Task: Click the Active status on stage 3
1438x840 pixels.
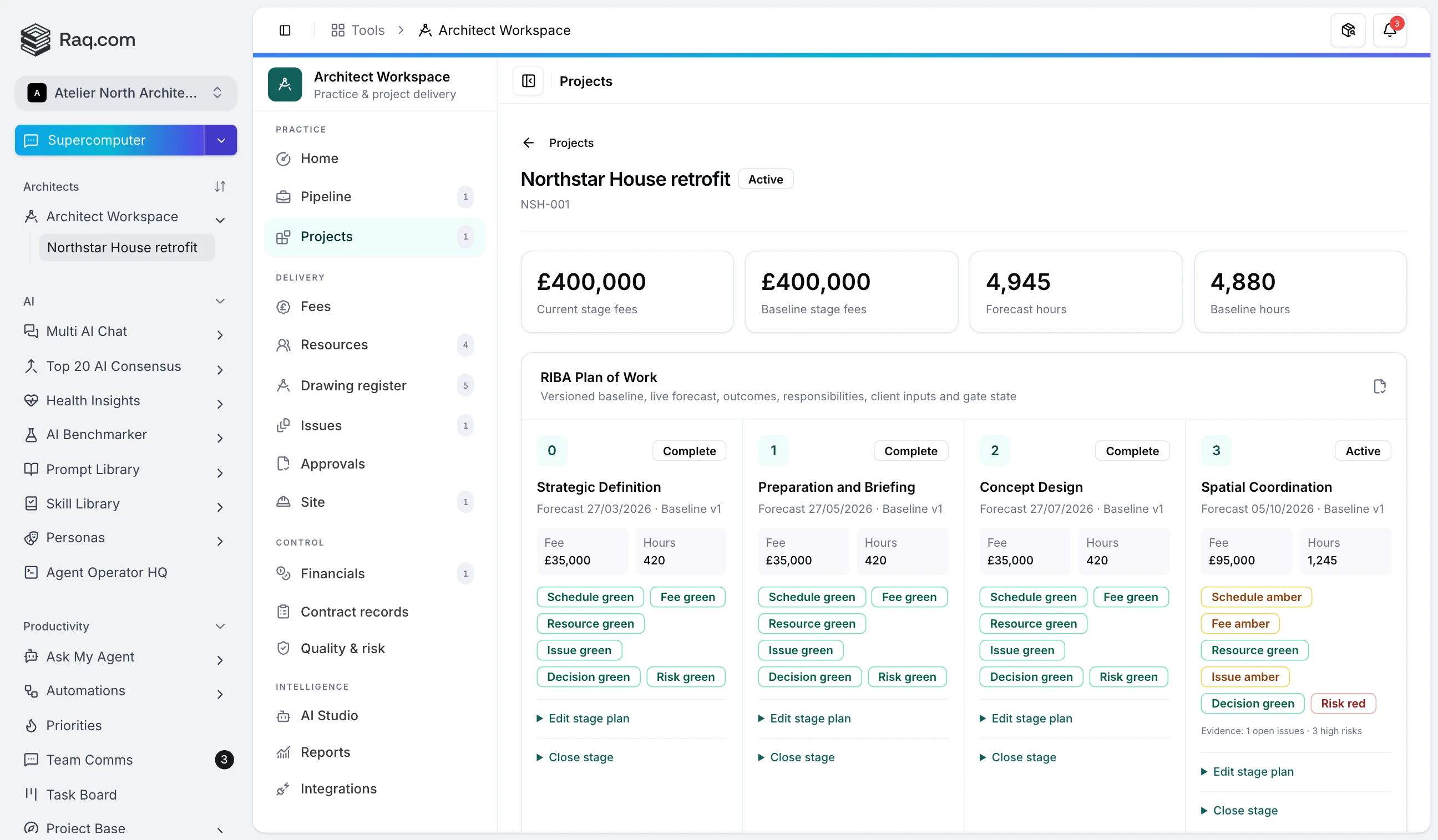Action: coord(1363,451)
